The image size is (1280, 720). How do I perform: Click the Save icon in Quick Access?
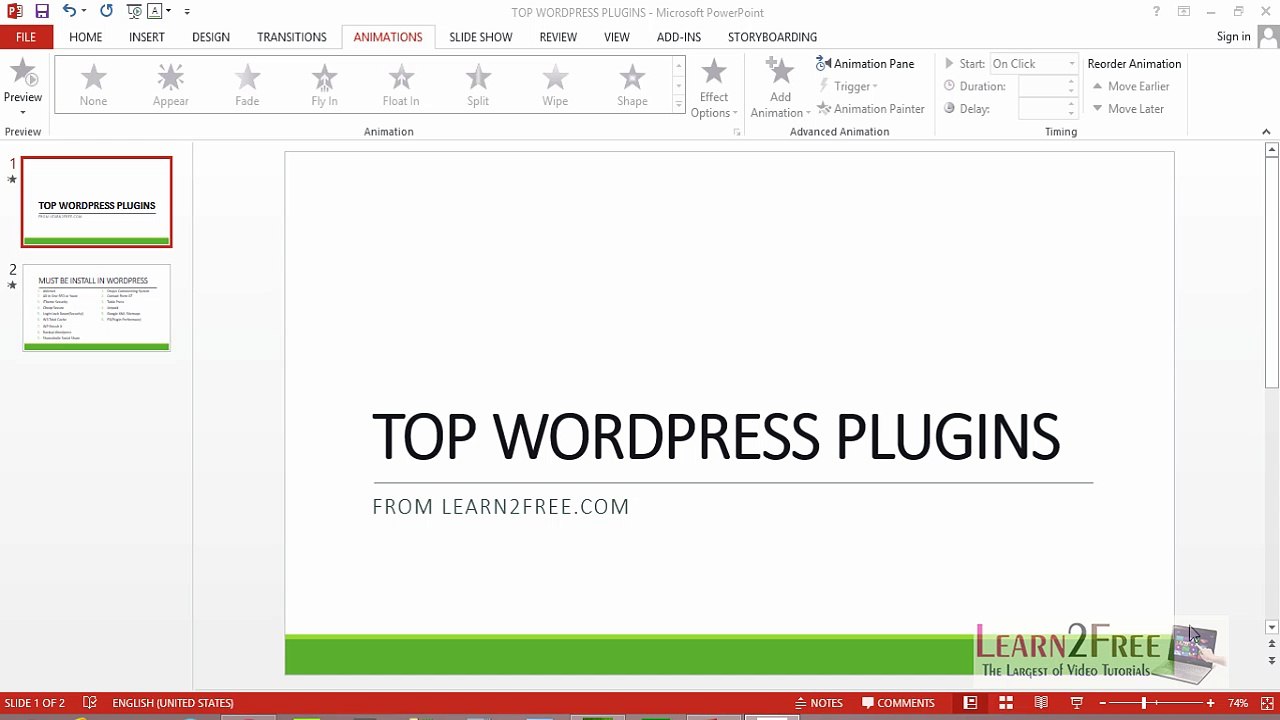[x=42, y=11]
